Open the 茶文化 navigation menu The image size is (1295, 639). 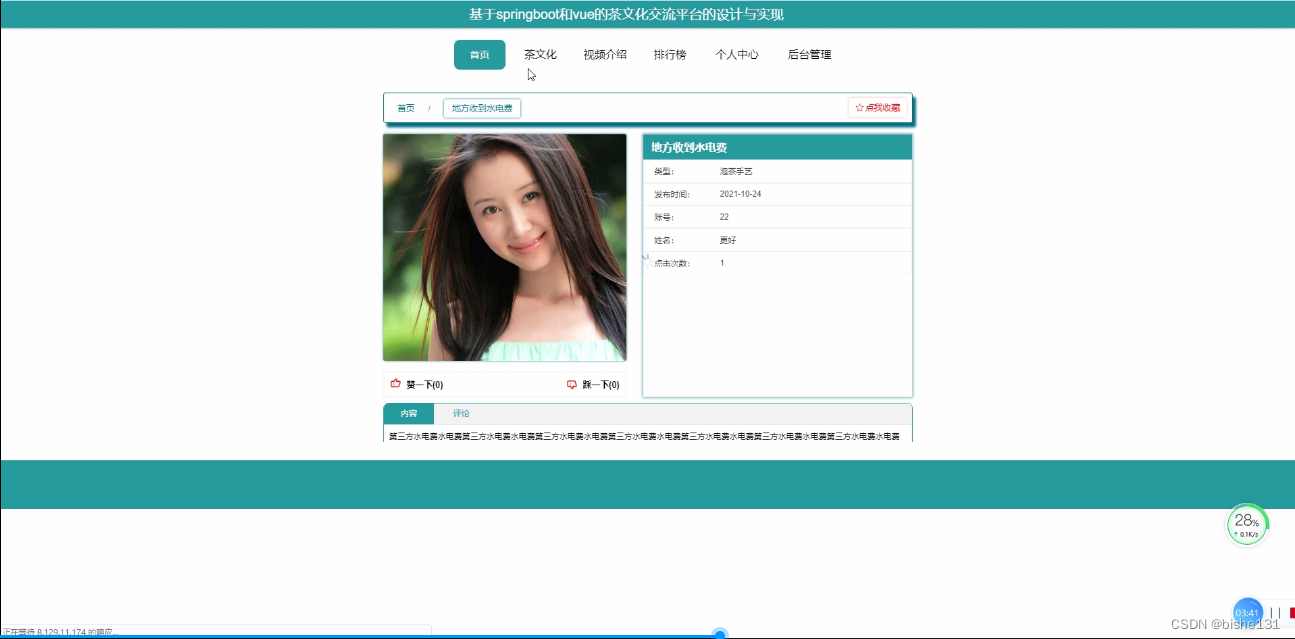tap(541, 54)
